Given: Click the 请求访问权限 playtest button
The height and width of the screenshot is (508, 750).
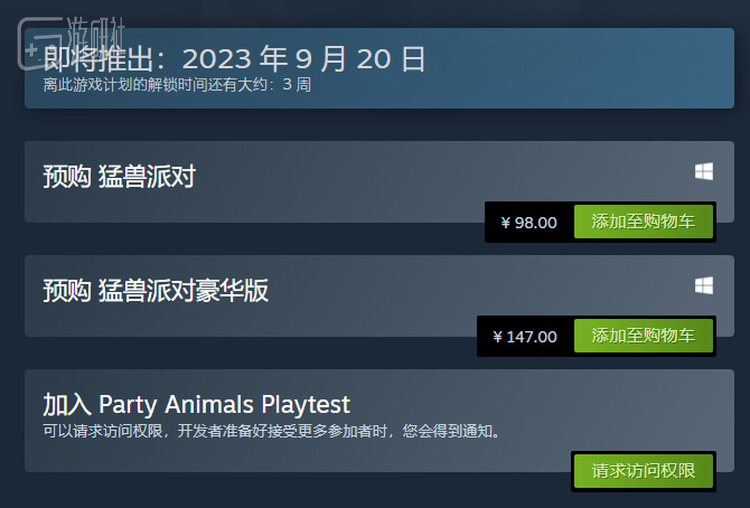Looking at the screenshot, I should [x=643, y=471].
